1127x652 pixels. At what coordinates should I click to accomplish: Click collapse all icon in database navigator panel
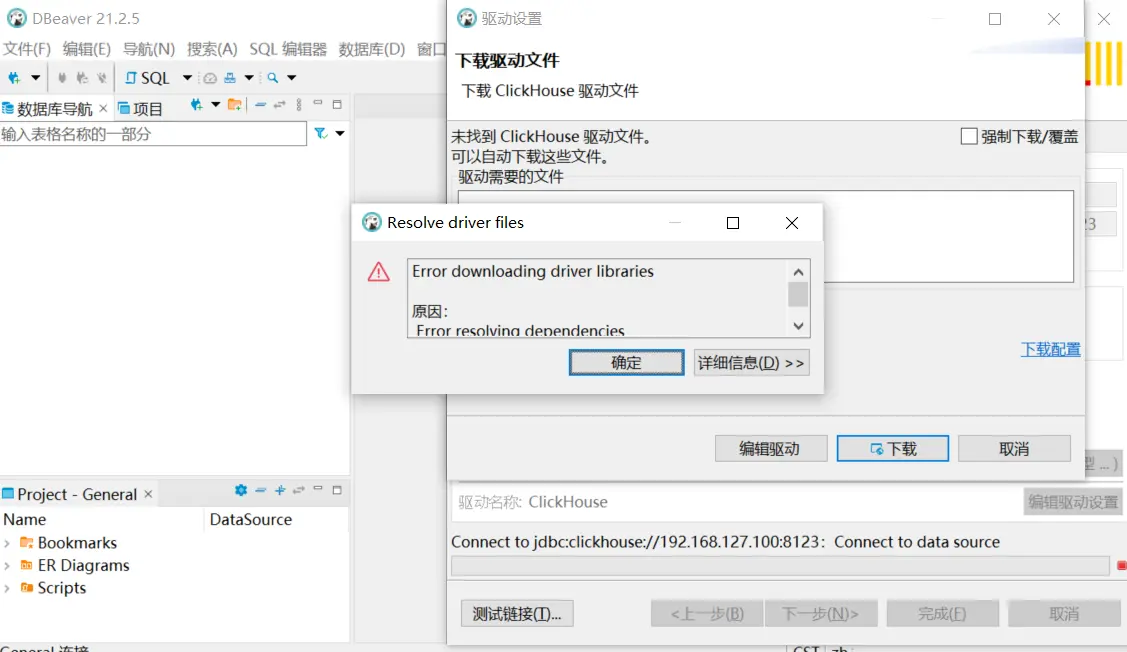(x=261, y=105)
